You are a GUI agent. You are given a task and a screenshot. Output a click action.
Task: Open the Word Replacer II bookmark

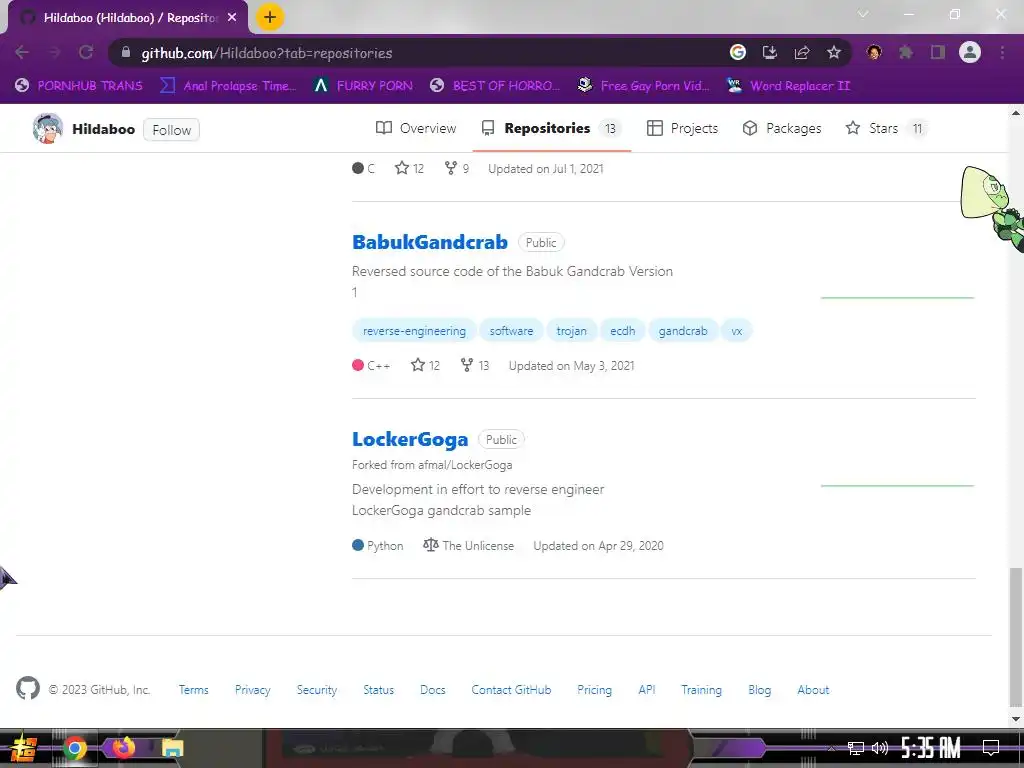[788, 86]
